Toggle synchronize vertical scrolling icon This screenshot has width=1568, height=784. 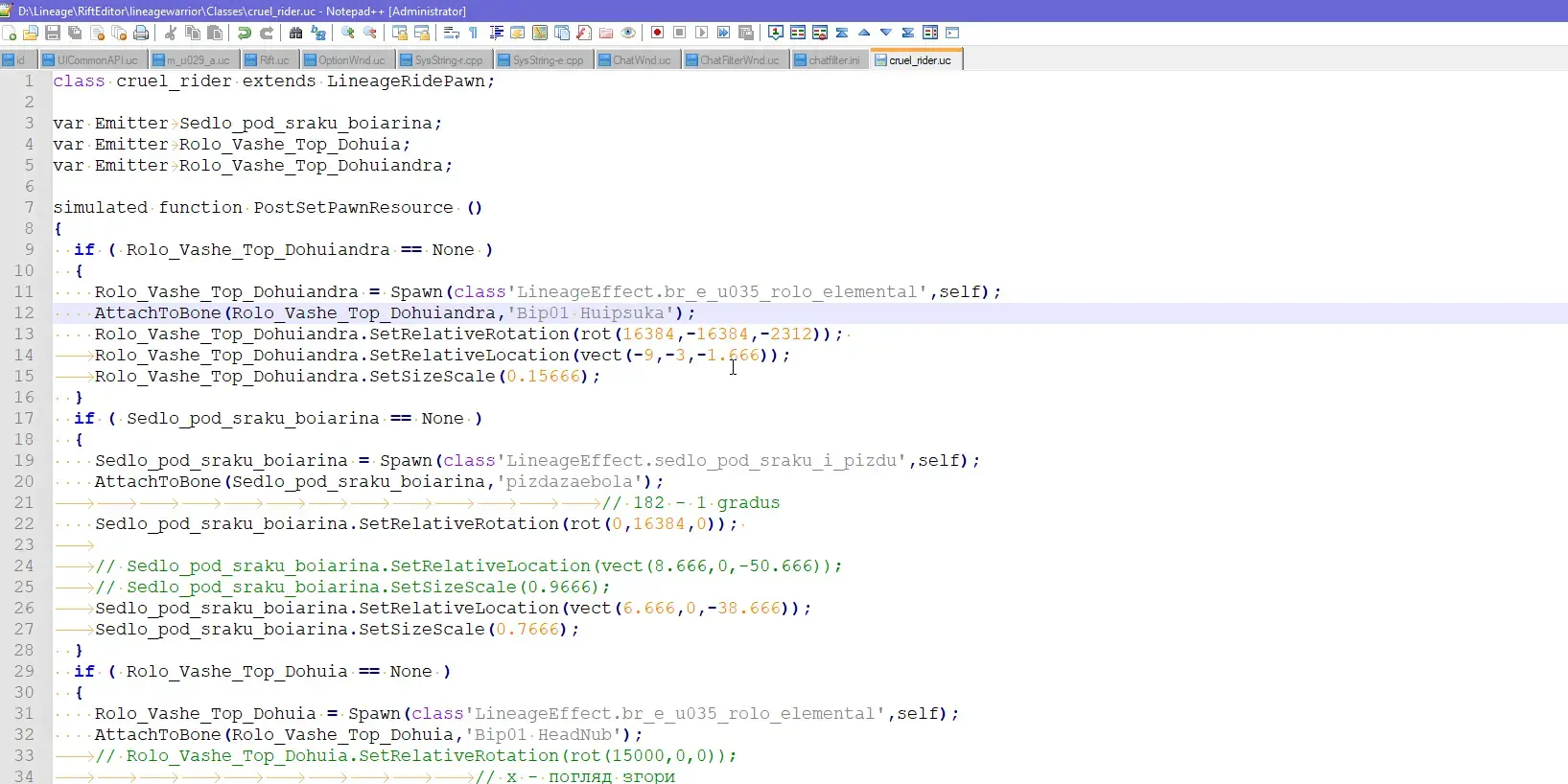(x=400, y=33)
